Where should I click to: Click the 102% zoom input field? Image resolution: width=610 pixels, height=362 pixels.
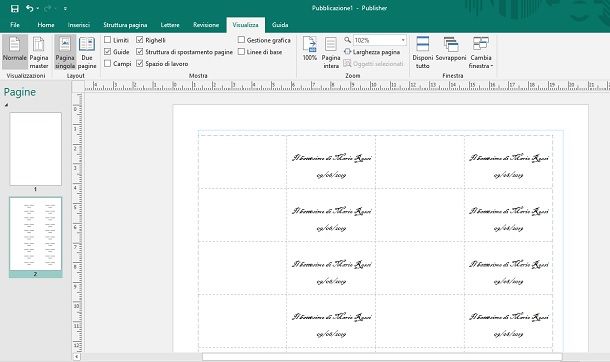click(376, 40)
